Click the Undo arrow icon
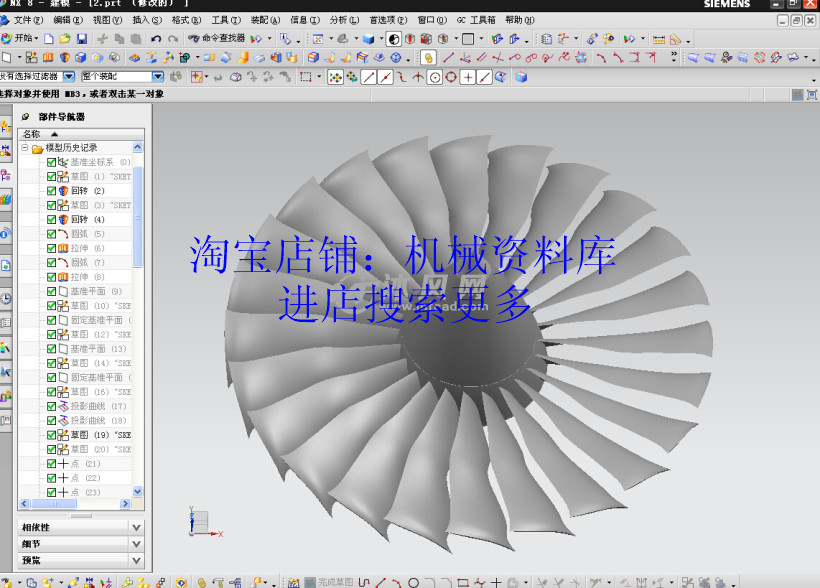The height and width of the screenshot is (588, 820). [156, 40]
